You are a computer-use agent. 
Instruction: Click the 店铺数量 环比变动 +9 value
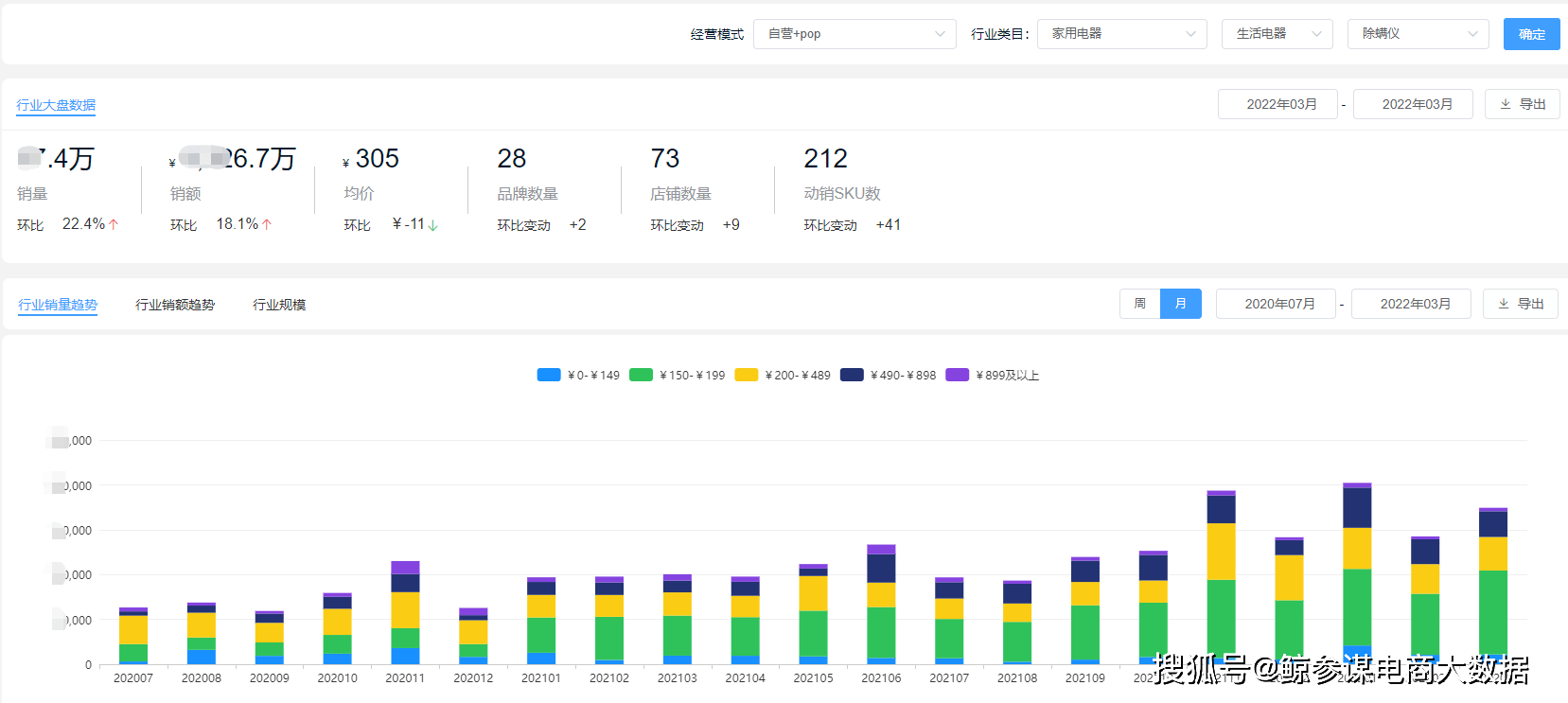[731, 225]
